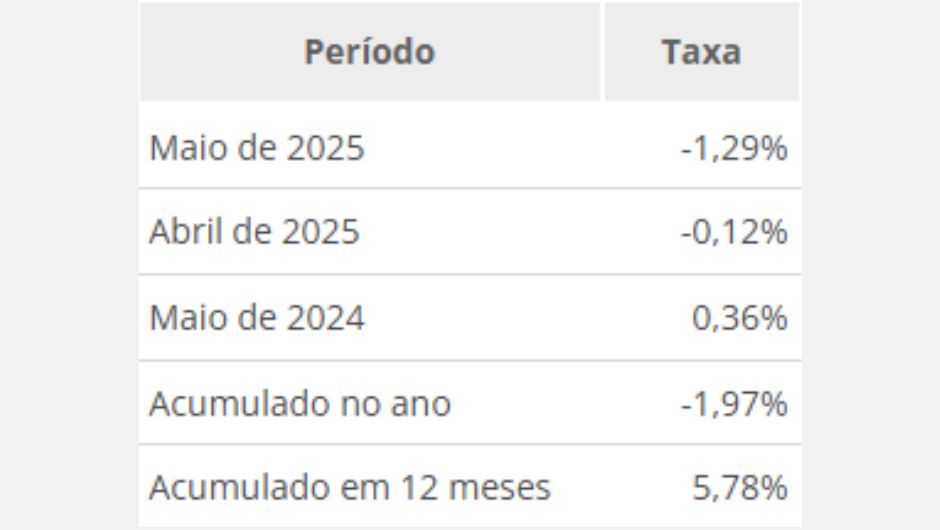The width and height of the screenshot is (940, 530).
Task: Click the Acumulado em 12 meses label
Action: pyautogui.click(x=350, y=487)
